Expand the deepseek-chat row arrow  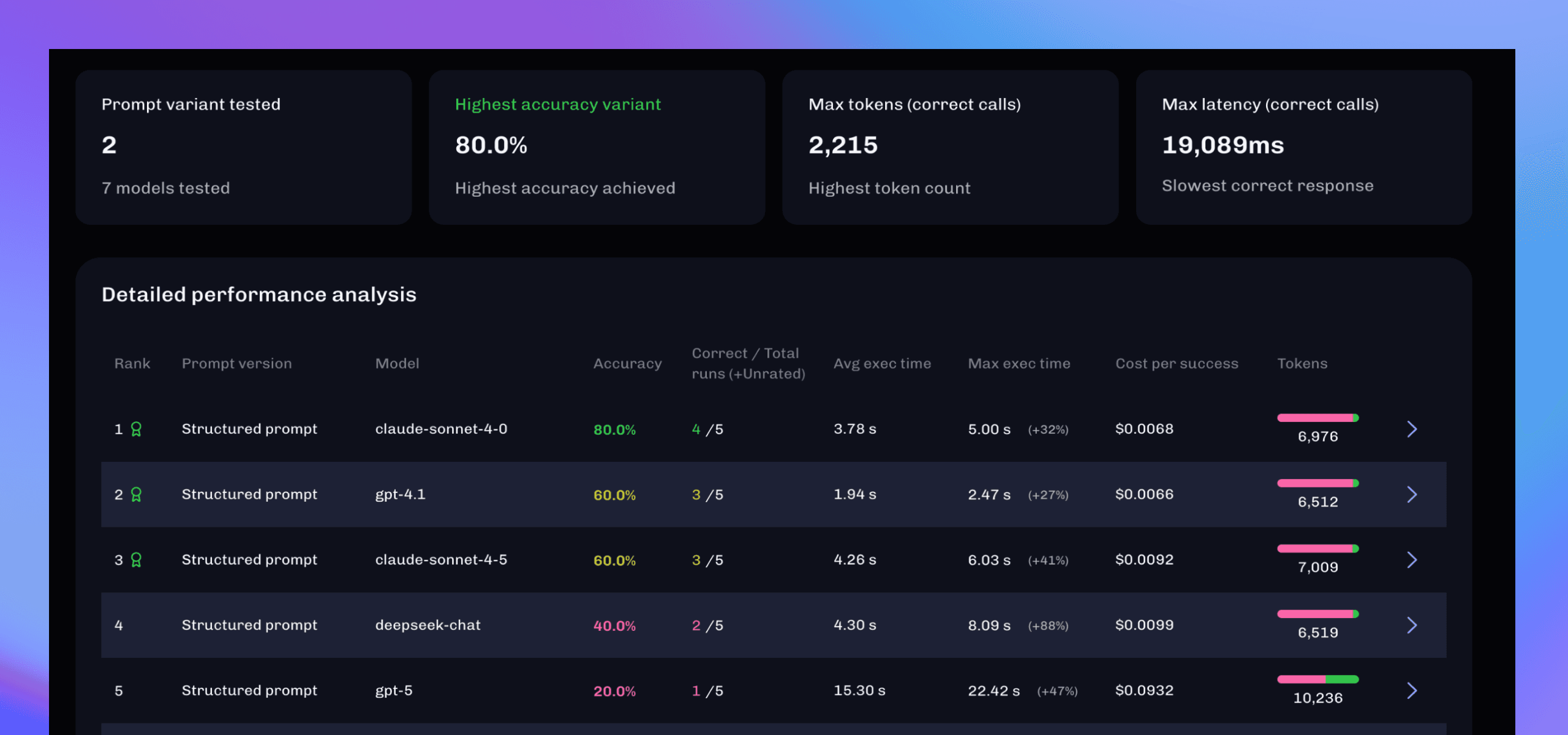tap(1412, 625)
